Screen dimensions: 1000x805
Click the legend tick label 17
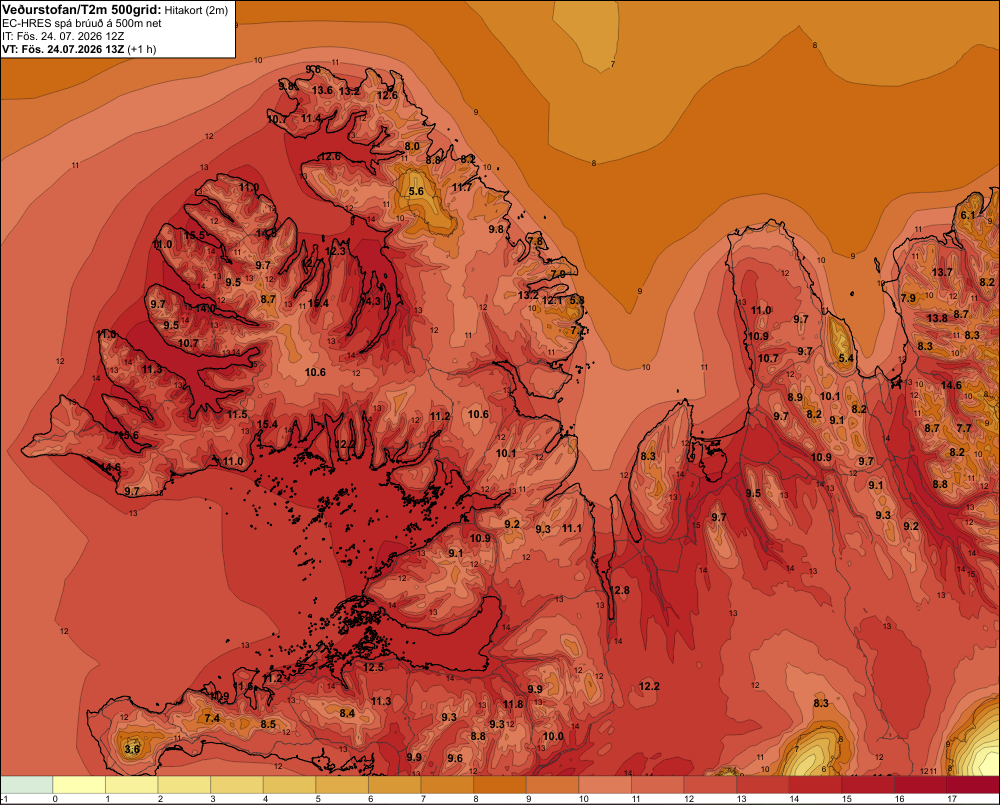952,799
